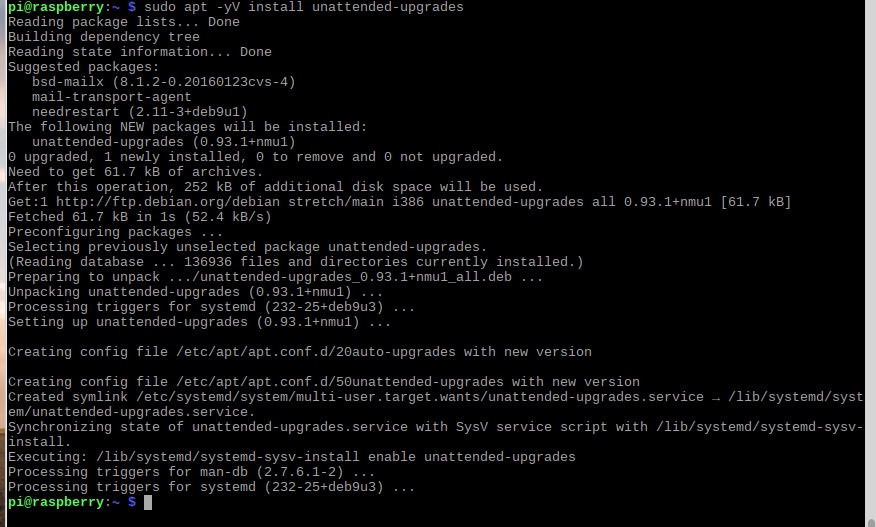
Task: Click the 'Preconfiguring packages ...' line
Action: (116, 232)
